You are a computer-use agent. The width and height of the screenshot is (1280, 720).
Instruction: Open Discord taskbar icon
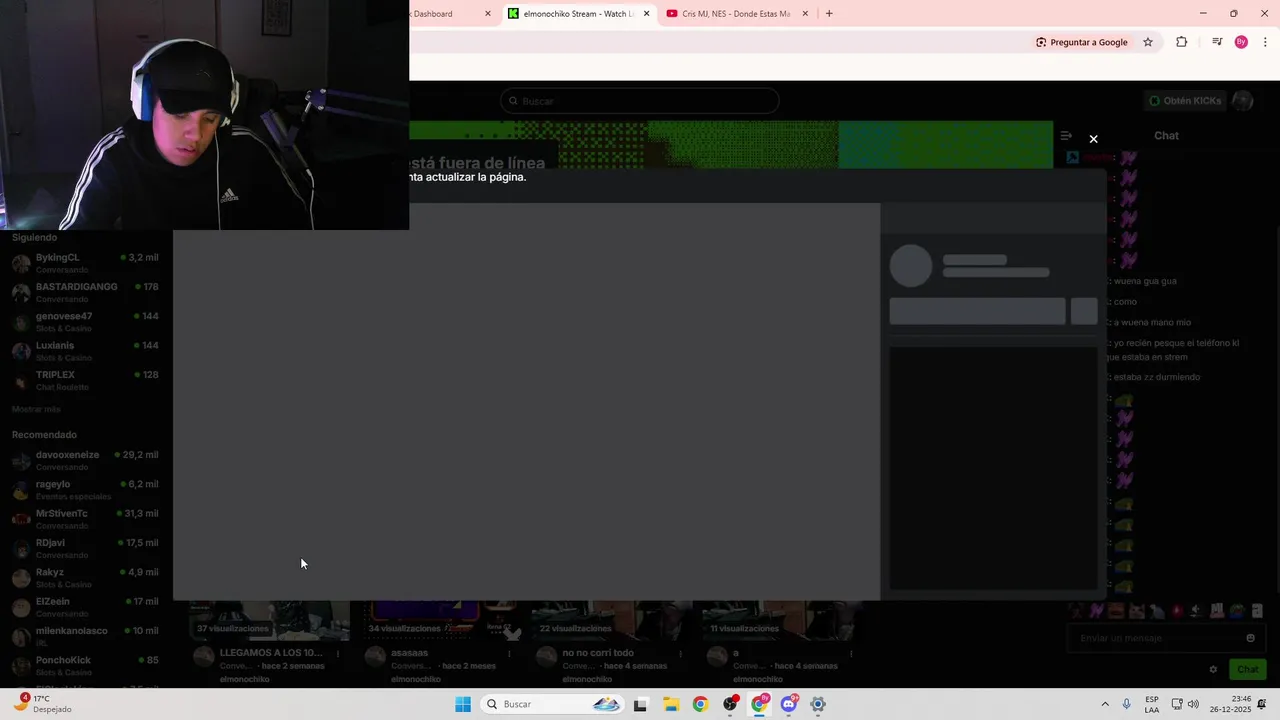click(x=789, y=704)
